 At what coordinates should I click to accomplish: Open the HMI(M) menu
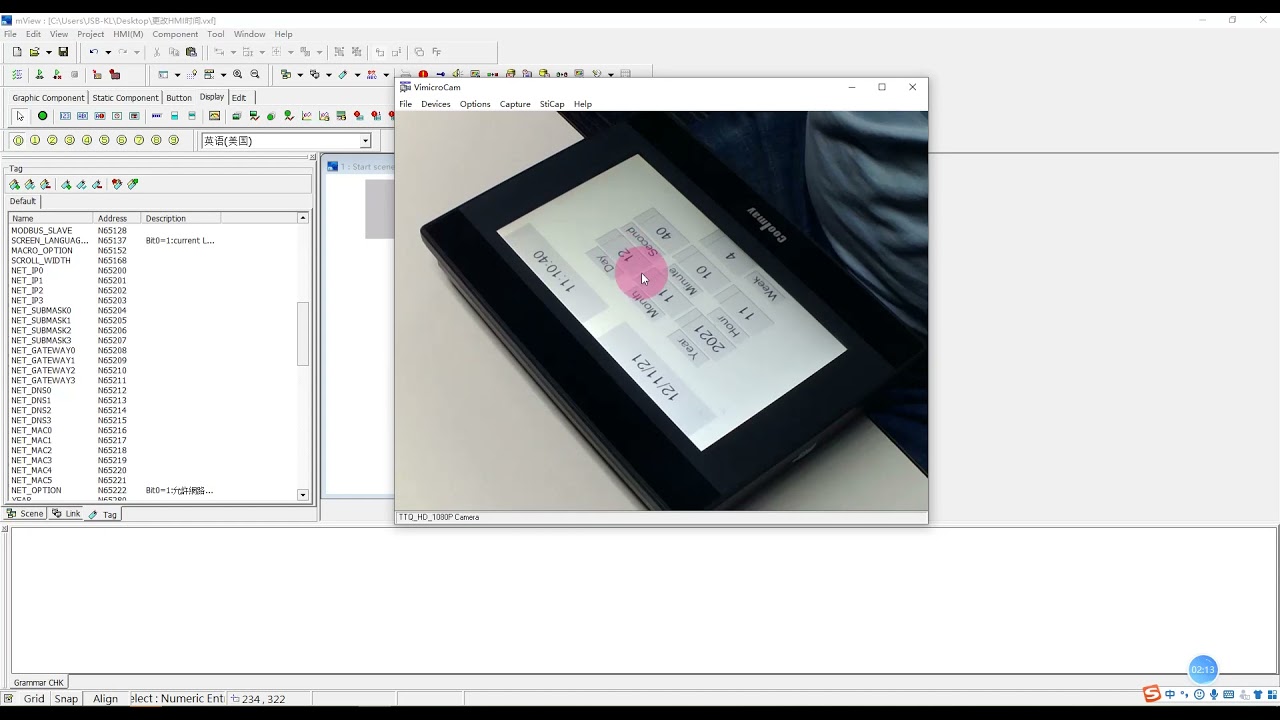click(128, 34)
